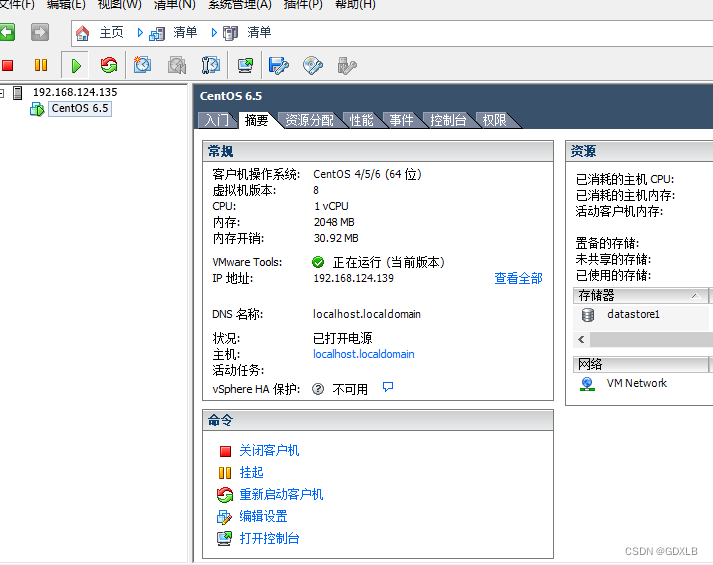The width and height of the screenshot is (713, 565).
Task: Open the 清单(N) menu
Action: (175, 5)
